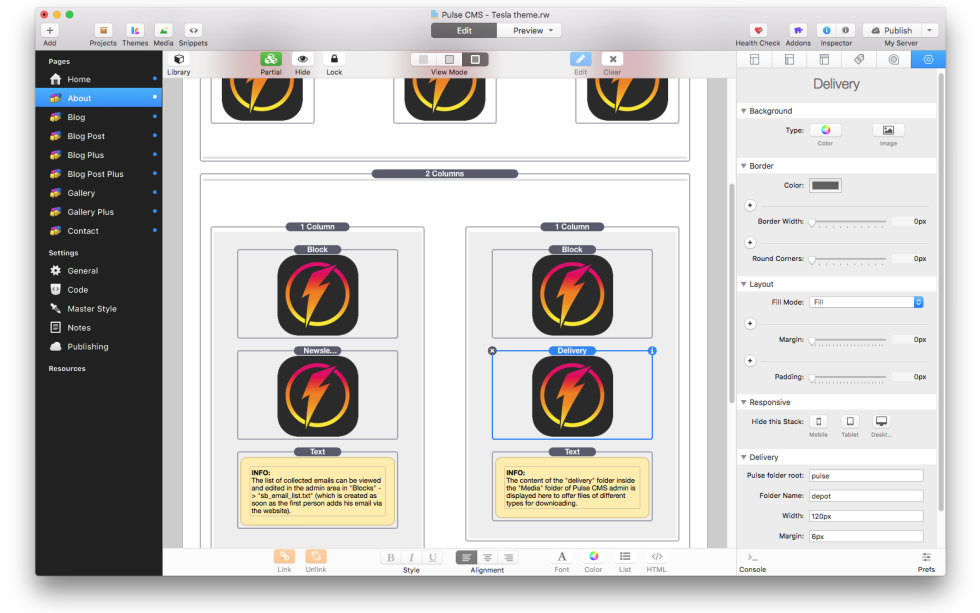Open the Preview dropdown arrow

point(551,30)
